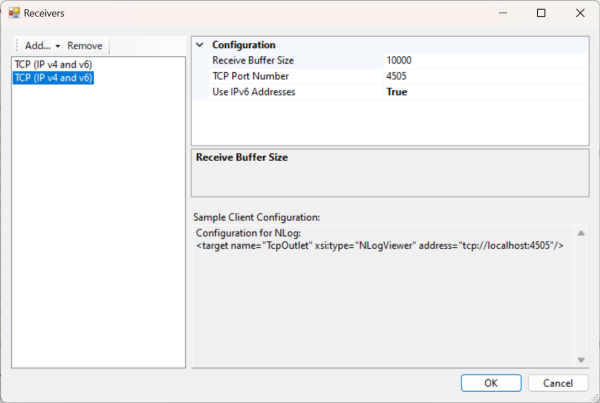600x403 pixels.
Task: Maximize the Receivers window
Action: coord(541,14)
